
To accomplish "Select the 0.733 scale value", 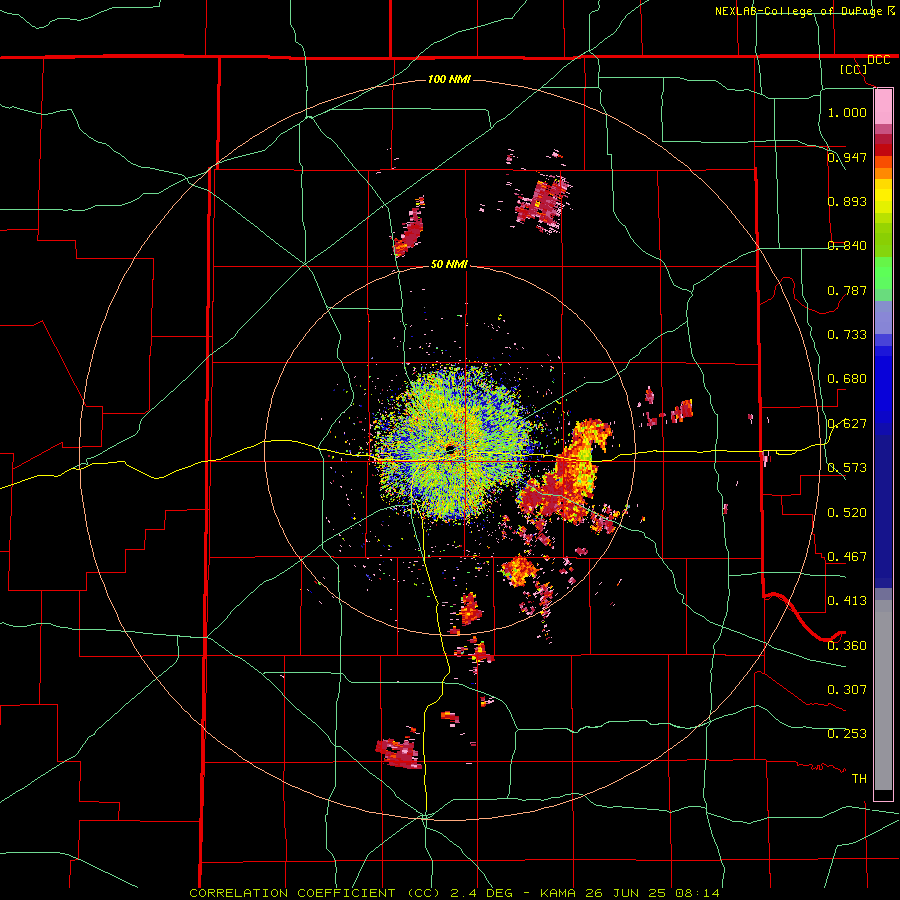I will pyautogui.click(x=847, y=335).
